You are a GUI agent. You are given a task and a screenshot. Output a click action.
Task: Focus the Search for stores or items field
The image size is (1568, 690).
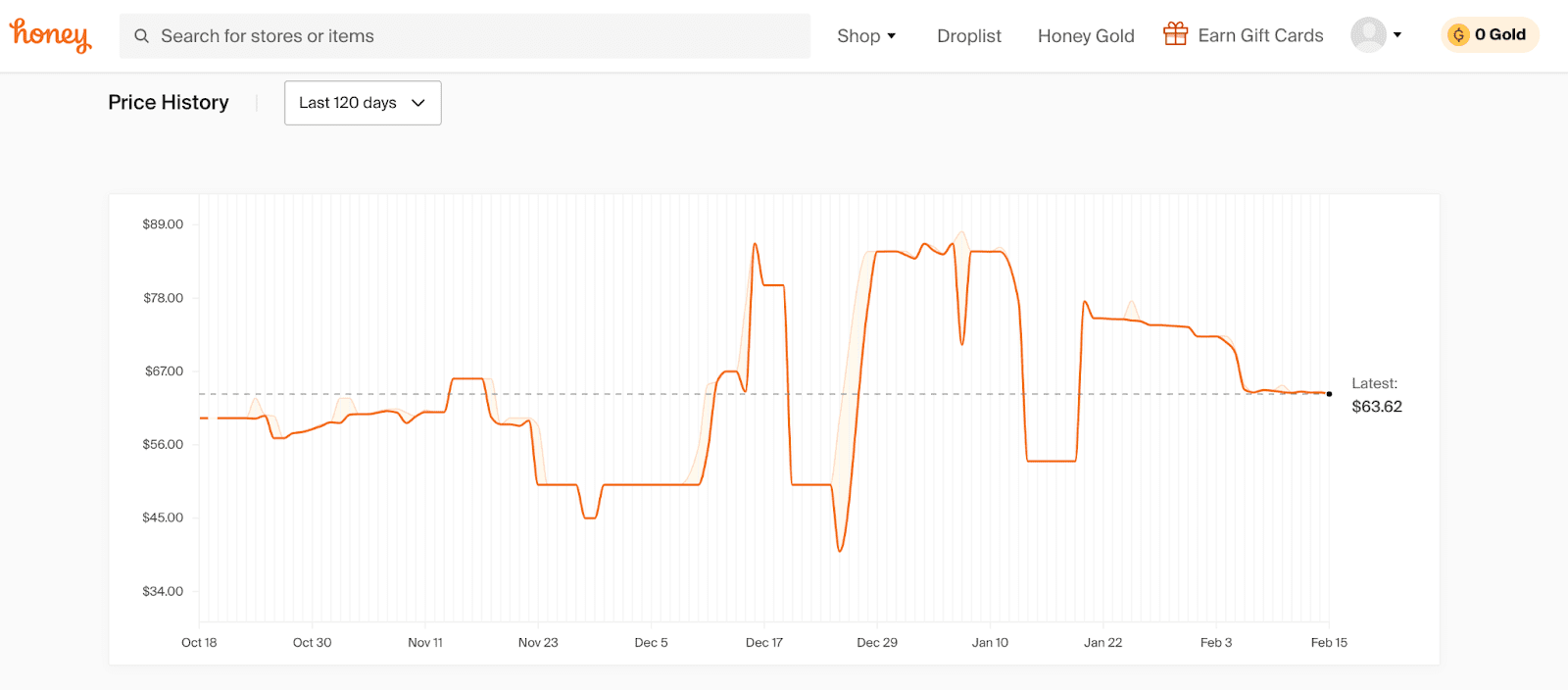(465, 36)
